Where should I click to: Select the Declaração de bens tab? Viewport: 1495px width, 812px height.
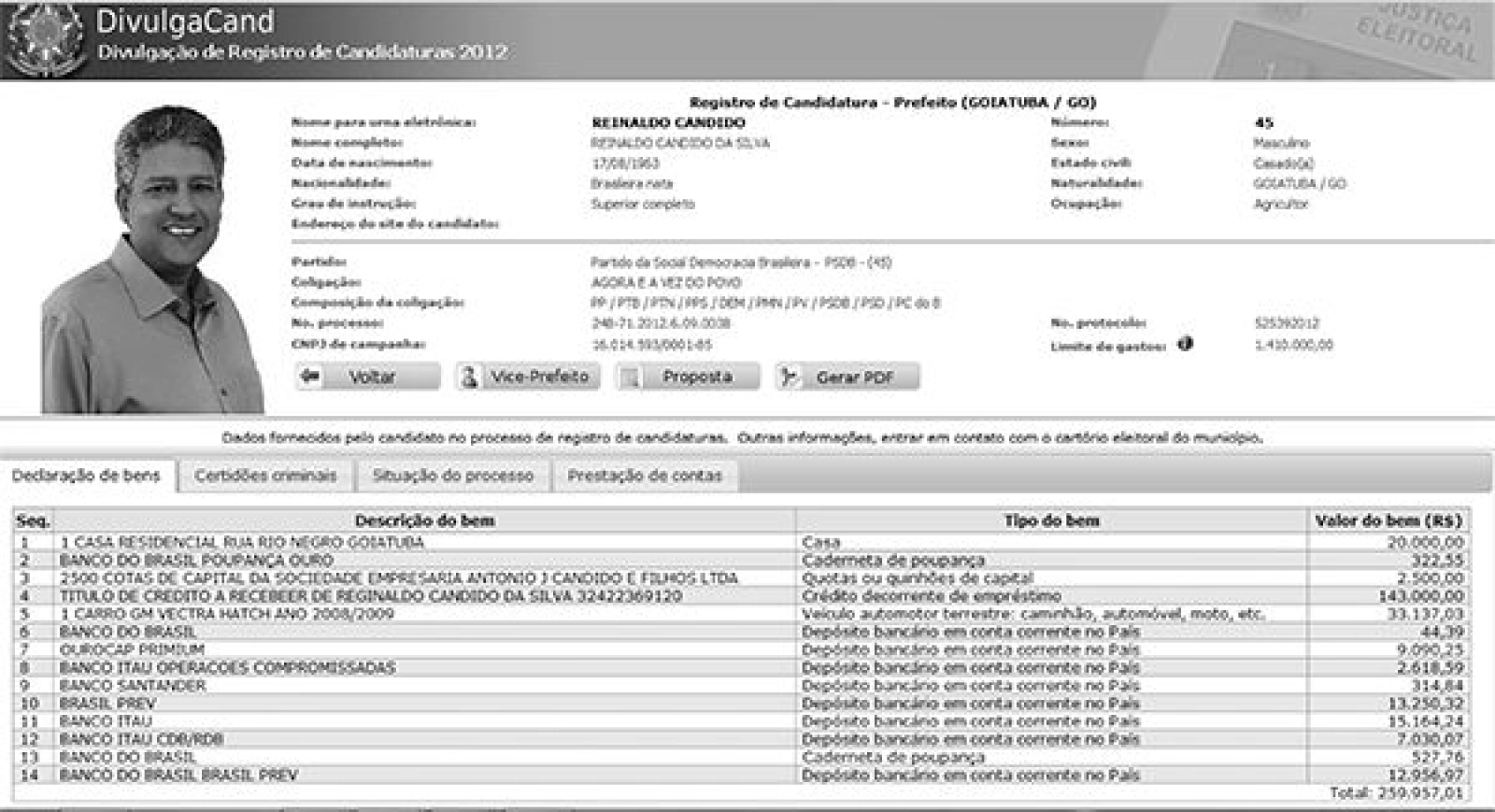click(x=86, y=476)
